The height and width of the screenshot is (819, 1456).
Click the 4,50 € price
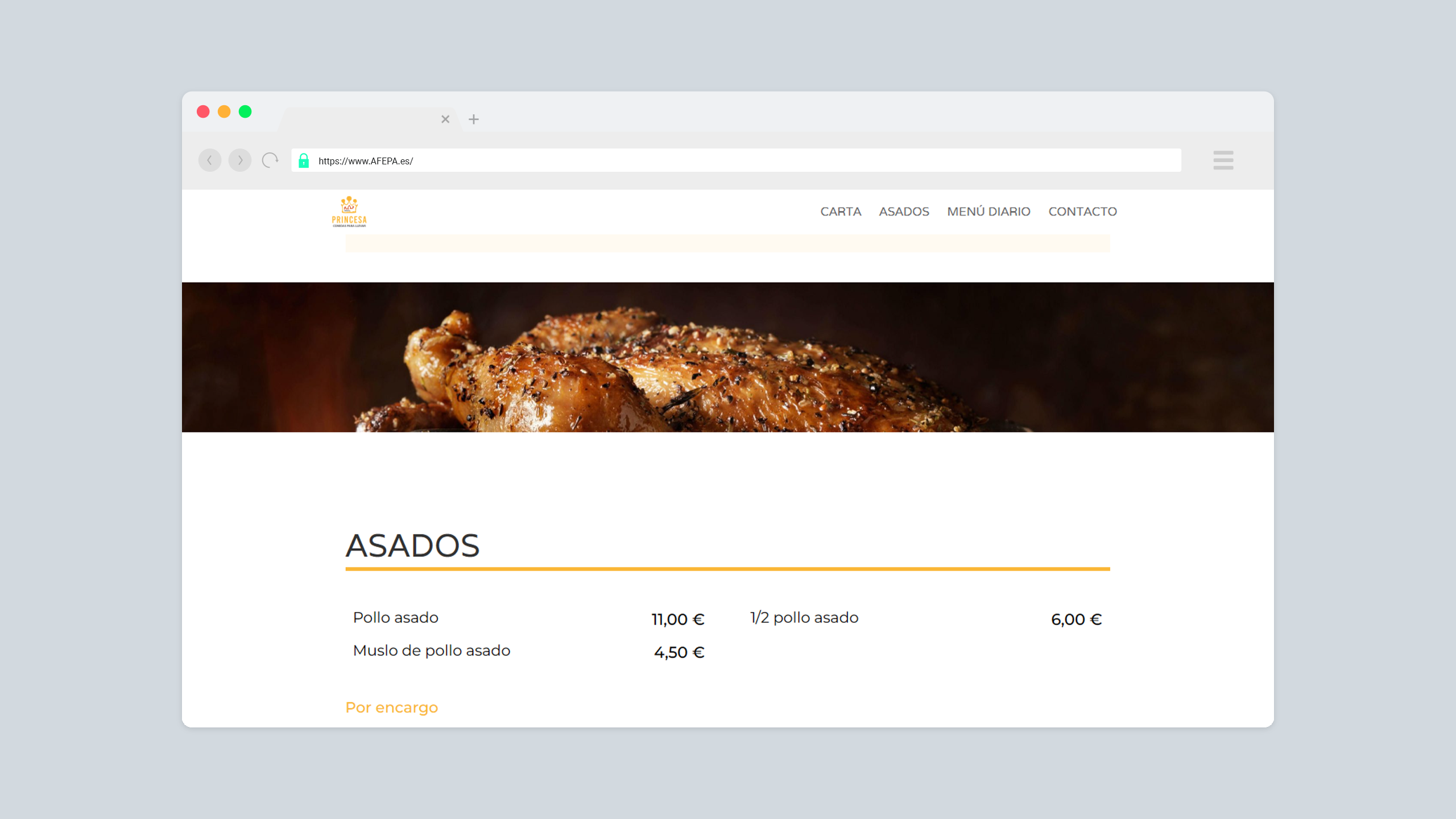tap(679, 652)
